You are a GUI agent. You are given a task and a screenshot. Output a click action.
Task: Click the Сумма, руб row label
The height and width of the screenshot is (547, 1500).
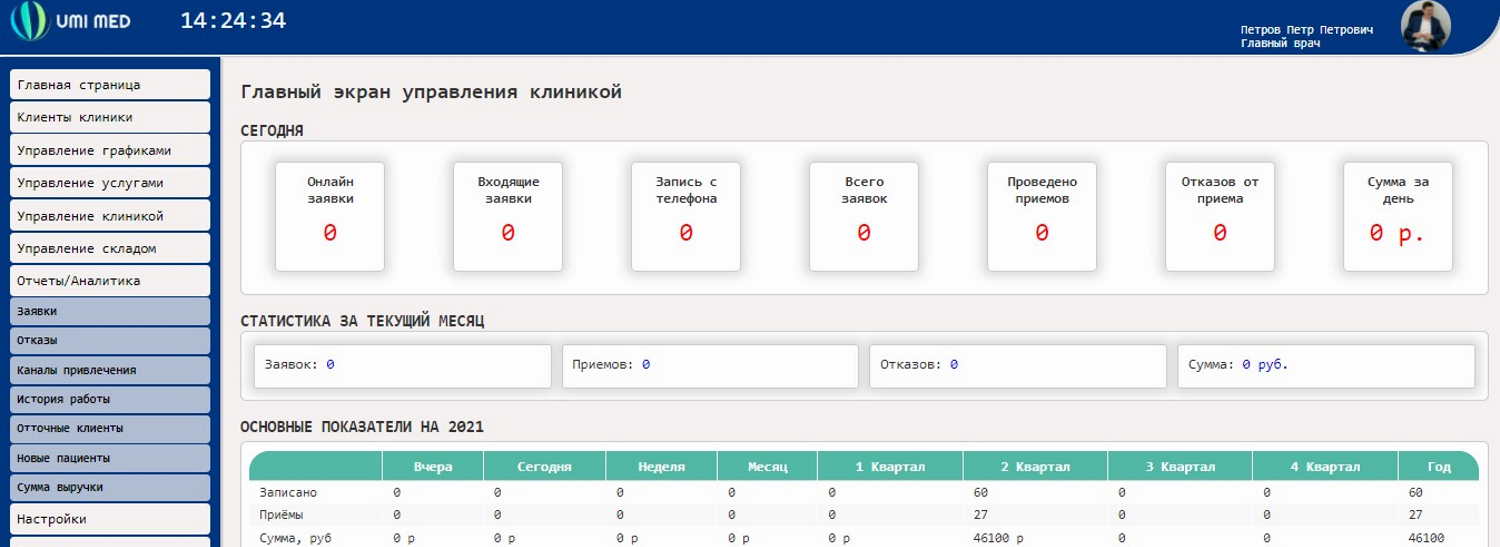pos(295,538)
